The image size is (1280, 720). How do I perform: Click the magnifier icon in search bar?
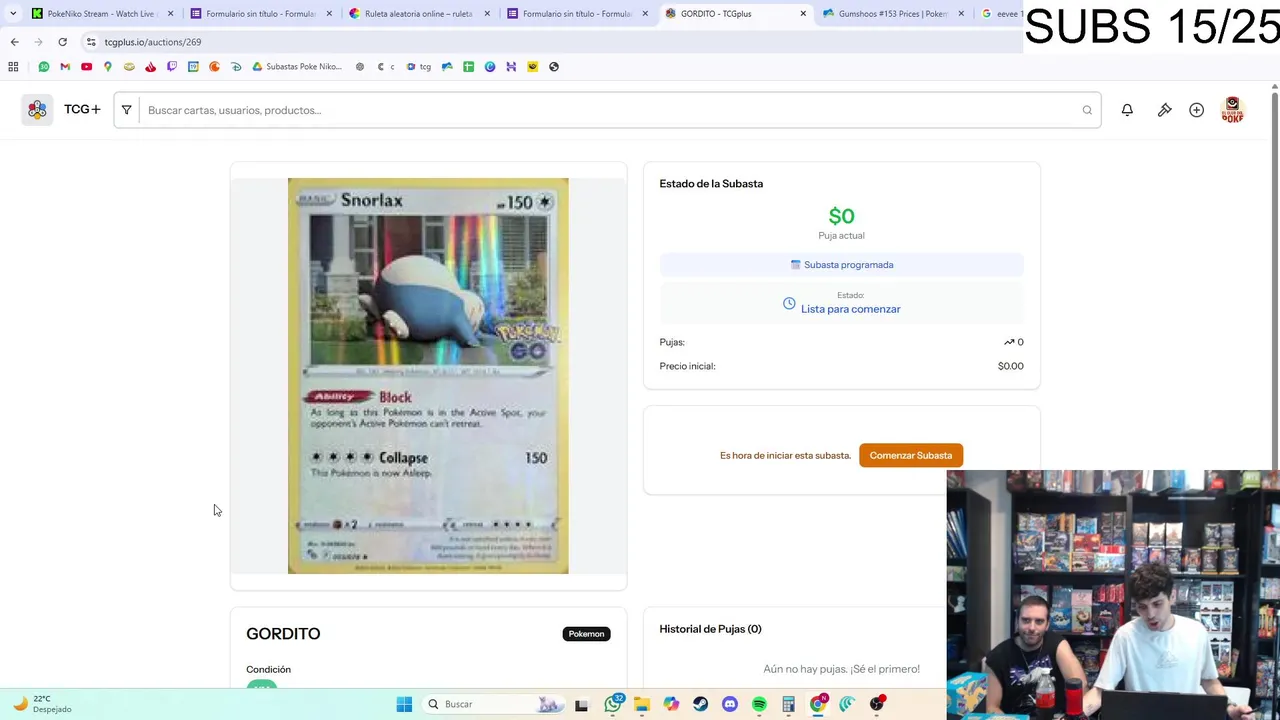coord(1087,110)
